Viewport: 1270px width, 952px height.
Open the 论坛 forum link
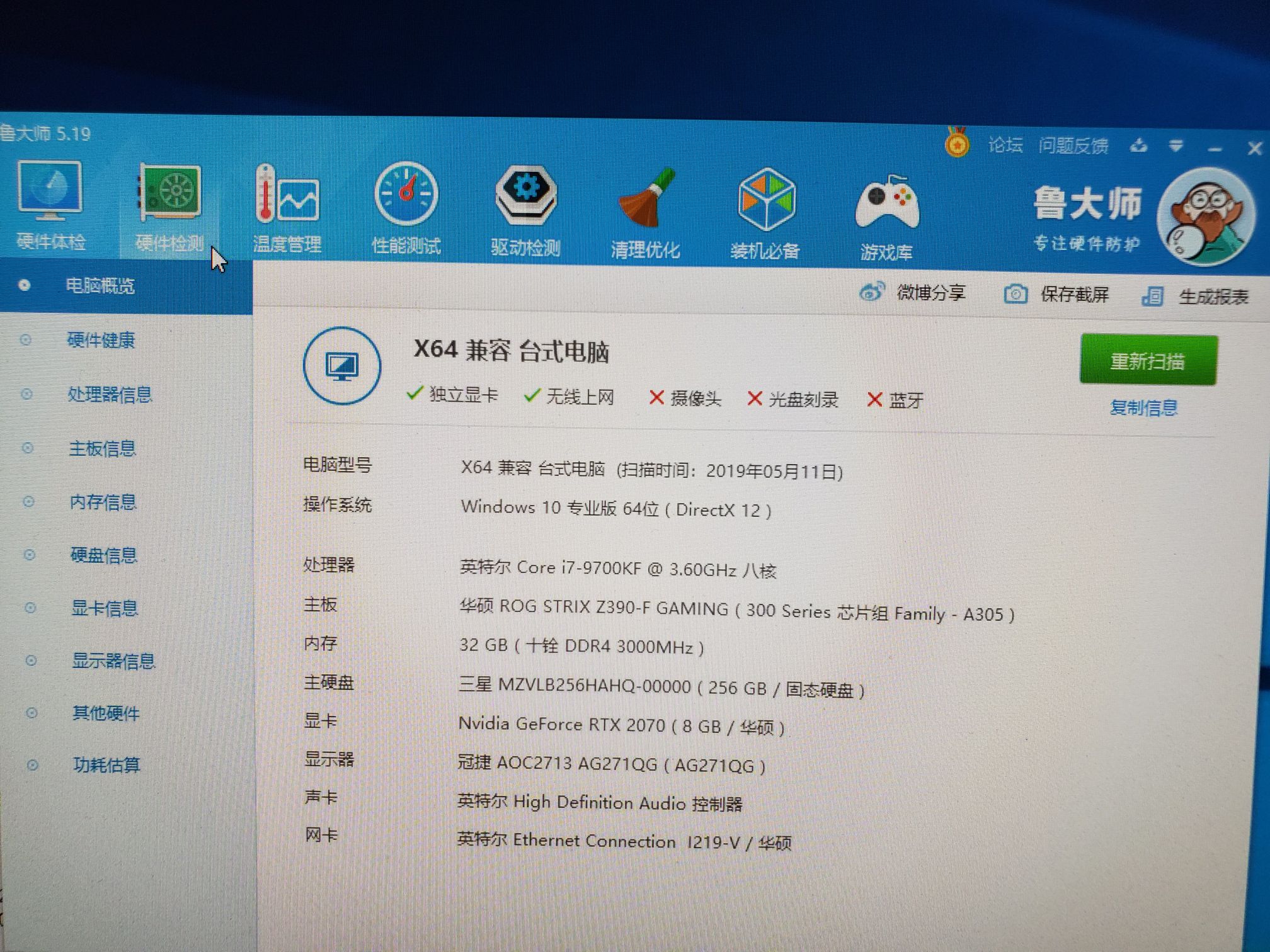pyautogui.click(x=1005, y=145)
